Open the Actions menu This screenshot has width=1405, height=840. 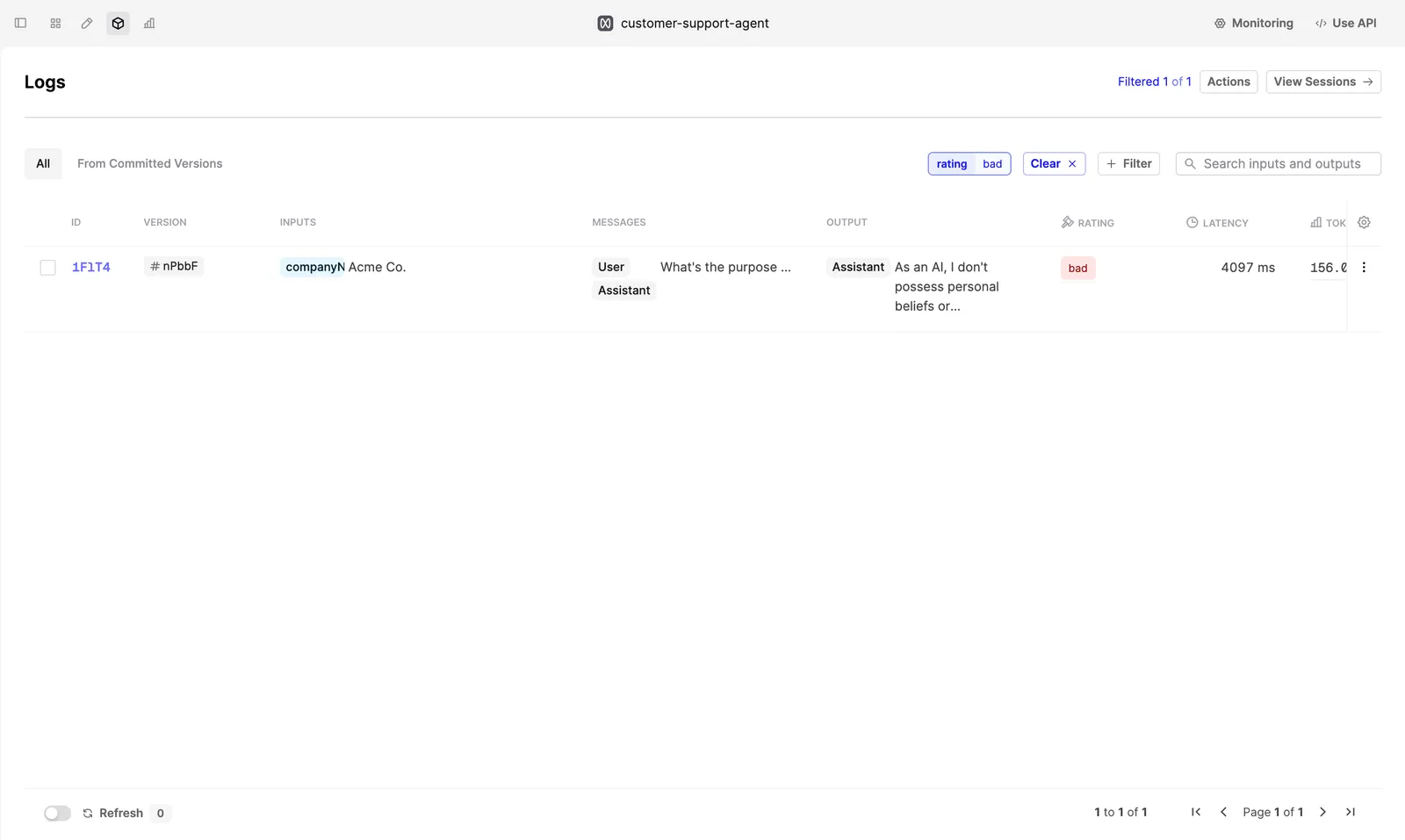[1228, 82]
